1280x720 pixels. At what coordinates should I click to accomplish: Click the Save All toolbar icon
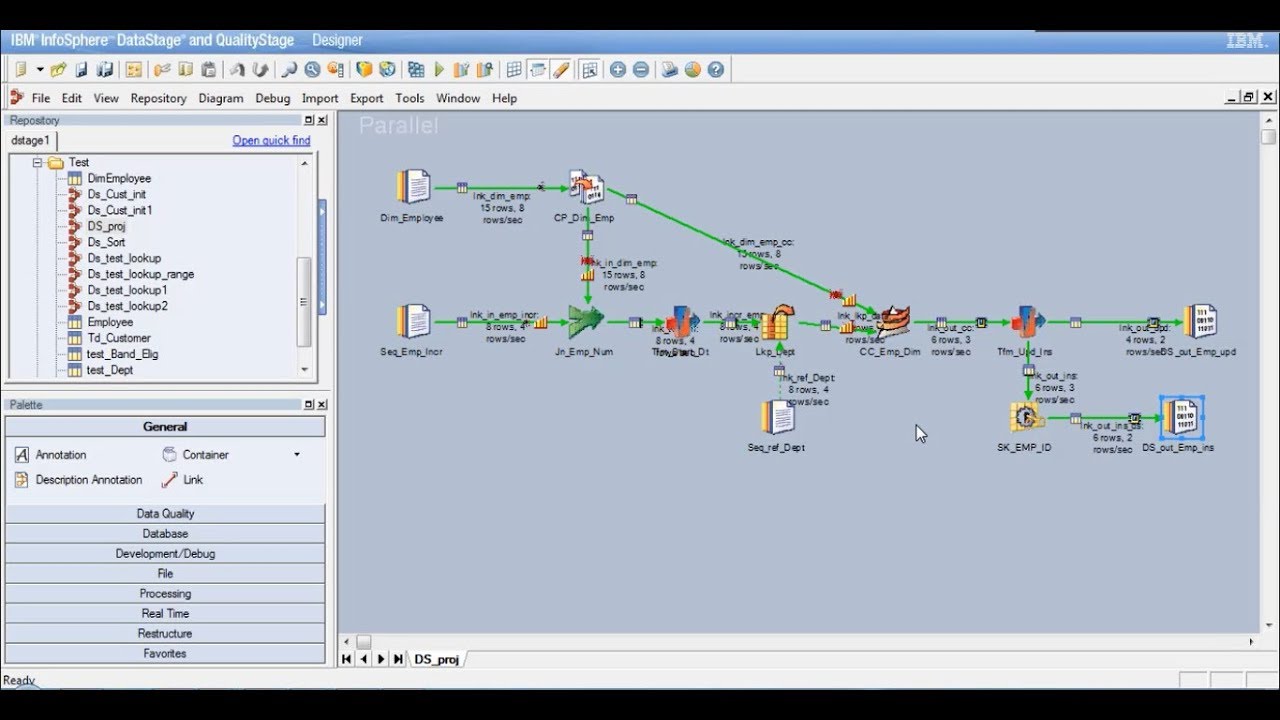tap(104, 70)
